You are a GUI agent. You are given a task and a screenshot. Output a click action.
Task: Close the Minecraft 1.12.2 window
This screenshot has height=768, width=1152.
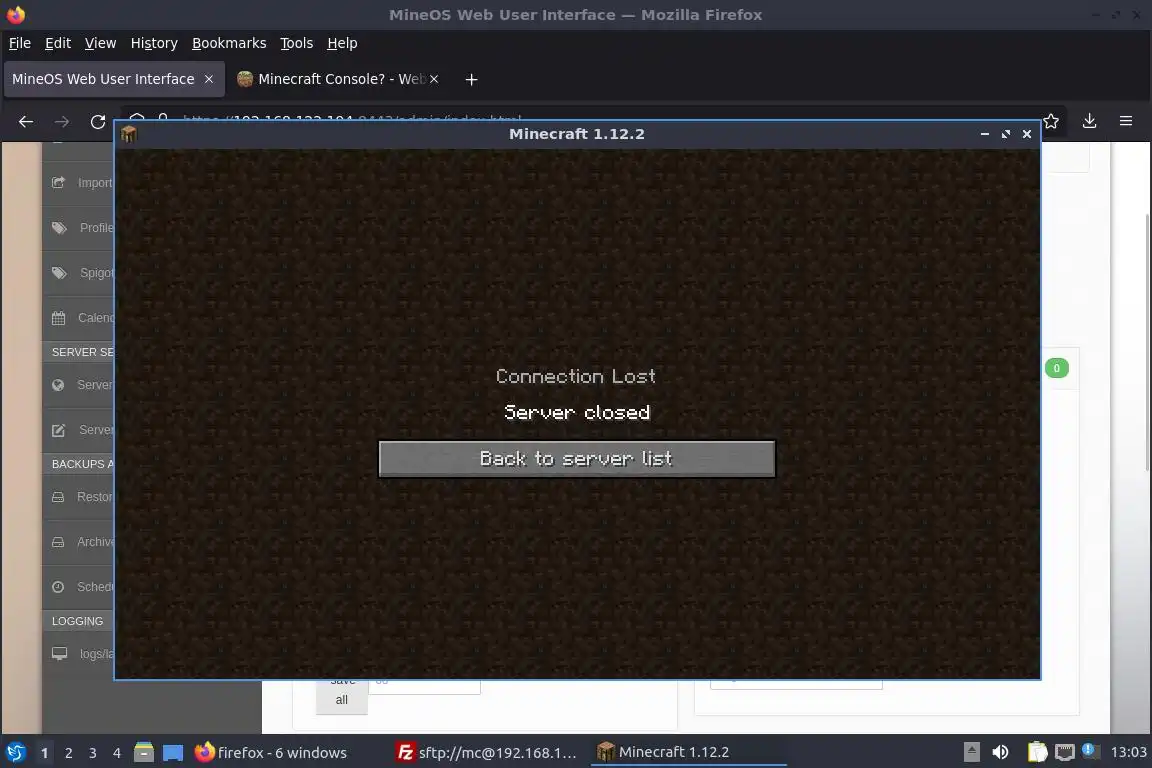1027,134
